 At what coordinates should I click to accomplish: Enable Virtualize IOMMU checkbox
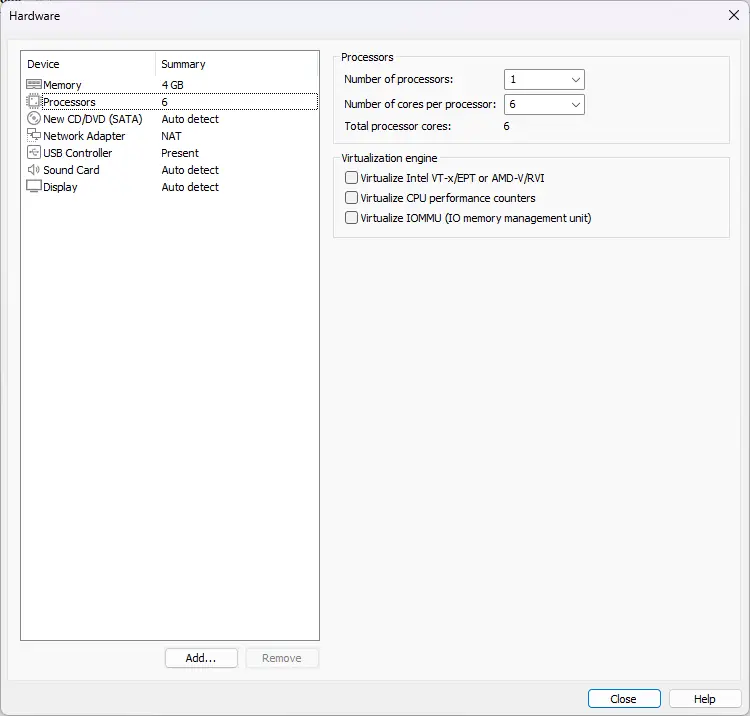pos(351,218)
